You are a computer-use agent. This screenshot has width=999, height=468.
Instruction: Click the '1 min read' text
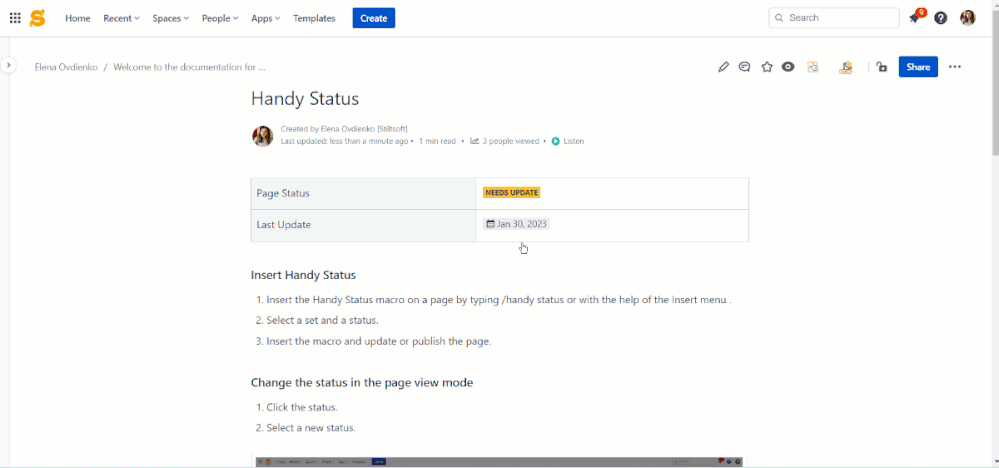pyautogui.click(x=437, y=141)
